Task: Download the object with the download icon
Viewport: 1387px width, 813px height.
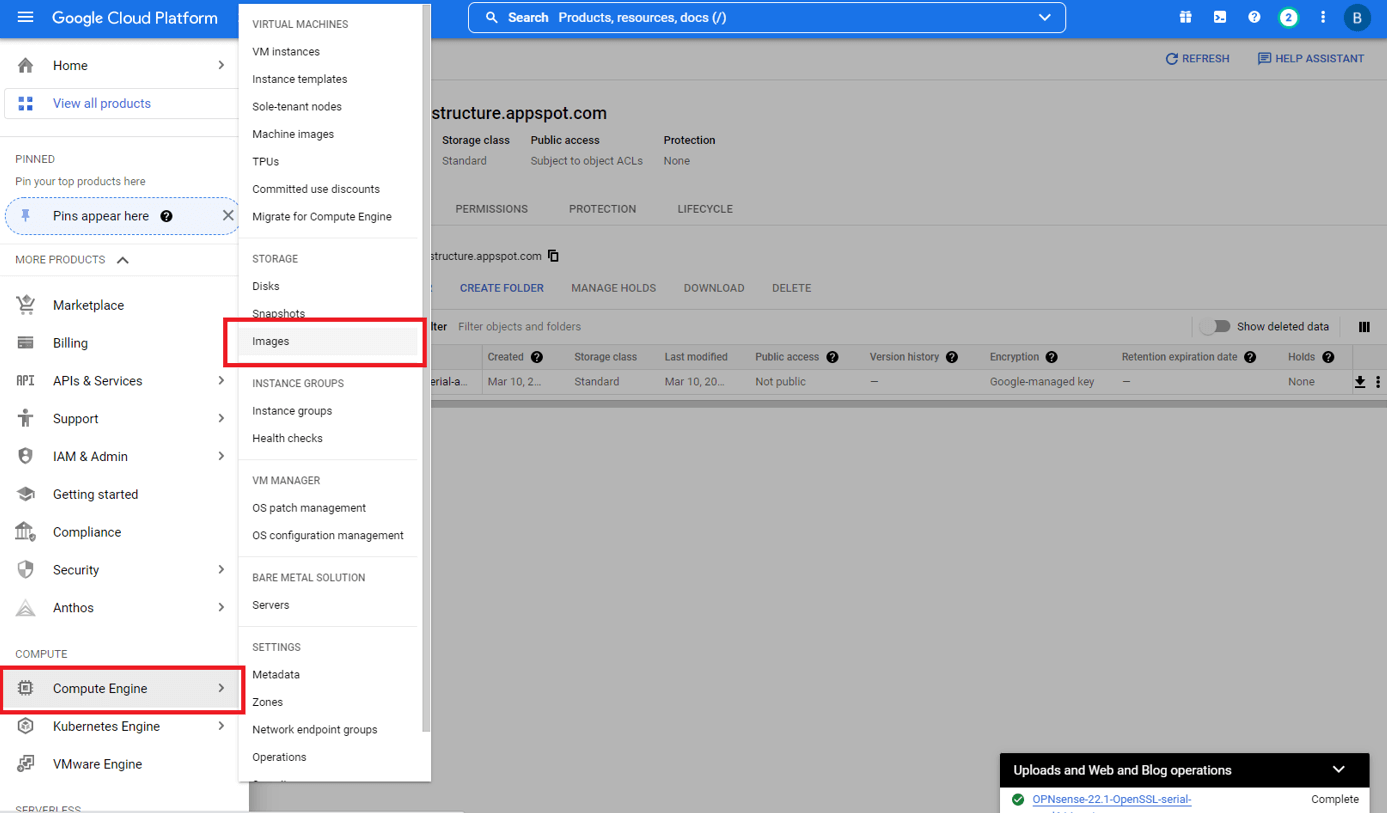Action: point(1360,382)
